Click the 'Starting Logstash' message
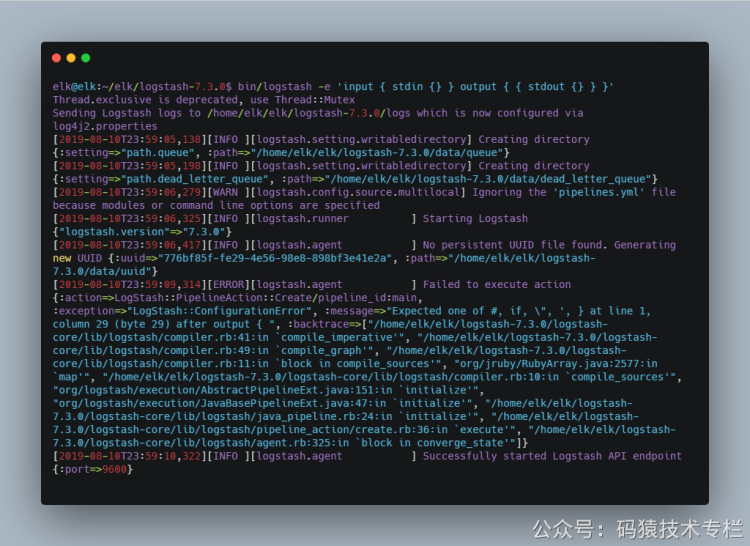Screen dimensions: 750x546 pos(475,218)
